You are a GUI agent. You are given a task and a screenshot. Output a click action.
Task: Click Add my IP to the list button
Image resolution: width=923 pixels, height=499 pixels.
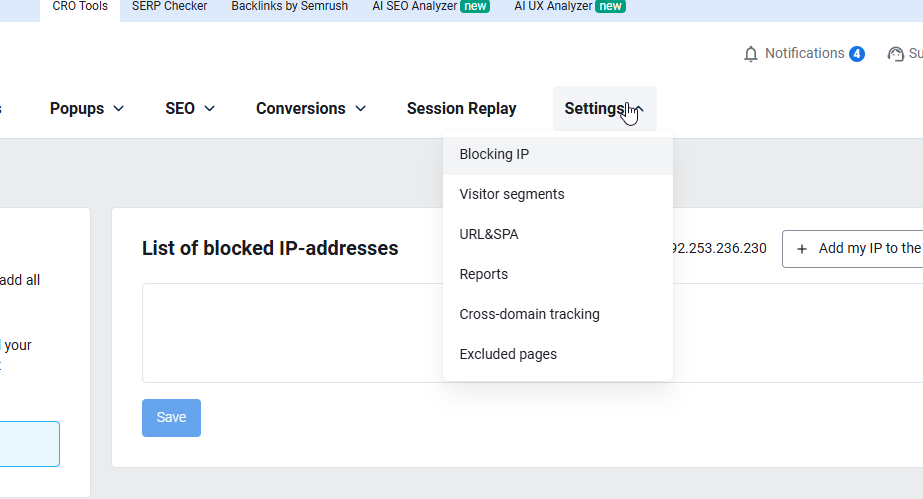click(852, 249)
